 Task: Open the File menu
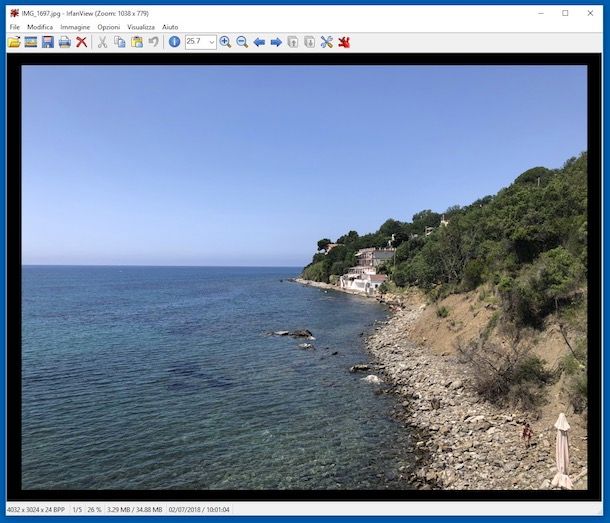pos(14,27)
